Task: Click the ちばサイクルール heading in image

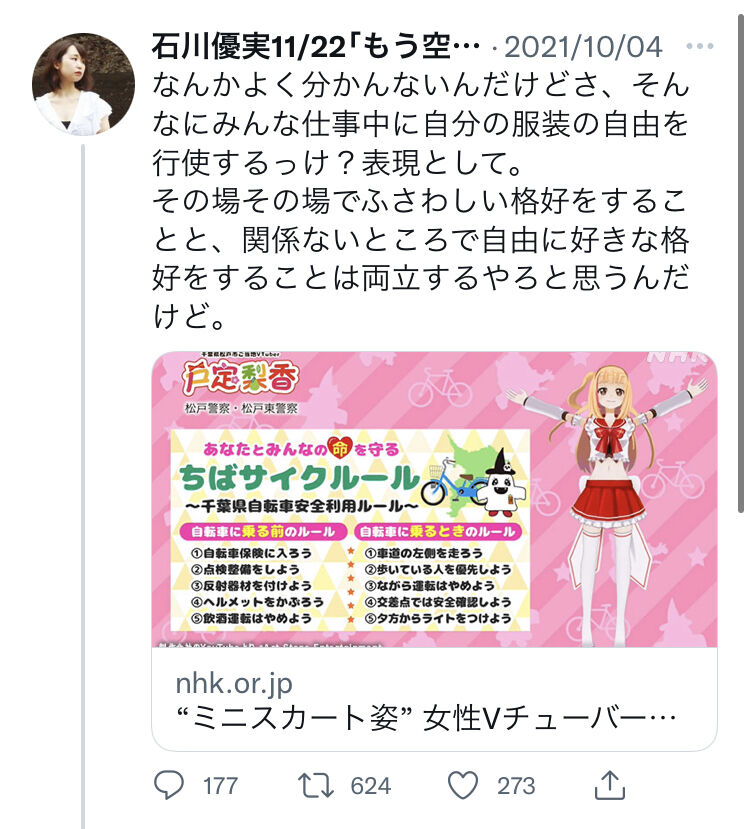Action: tap(299, 477)
